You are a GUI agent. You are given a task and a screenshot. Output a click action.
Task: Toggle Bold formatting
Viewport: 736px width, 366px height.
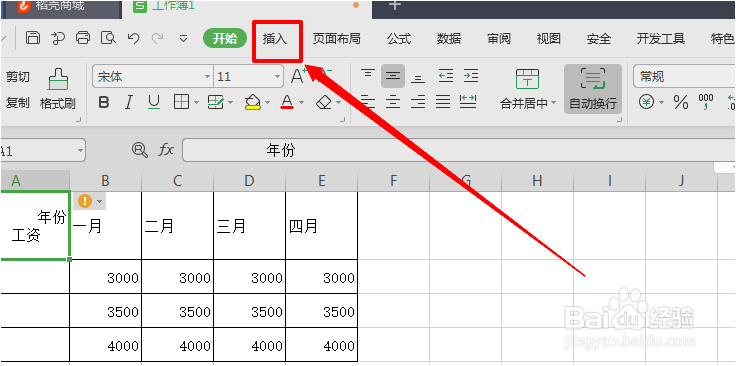(104, 102)
